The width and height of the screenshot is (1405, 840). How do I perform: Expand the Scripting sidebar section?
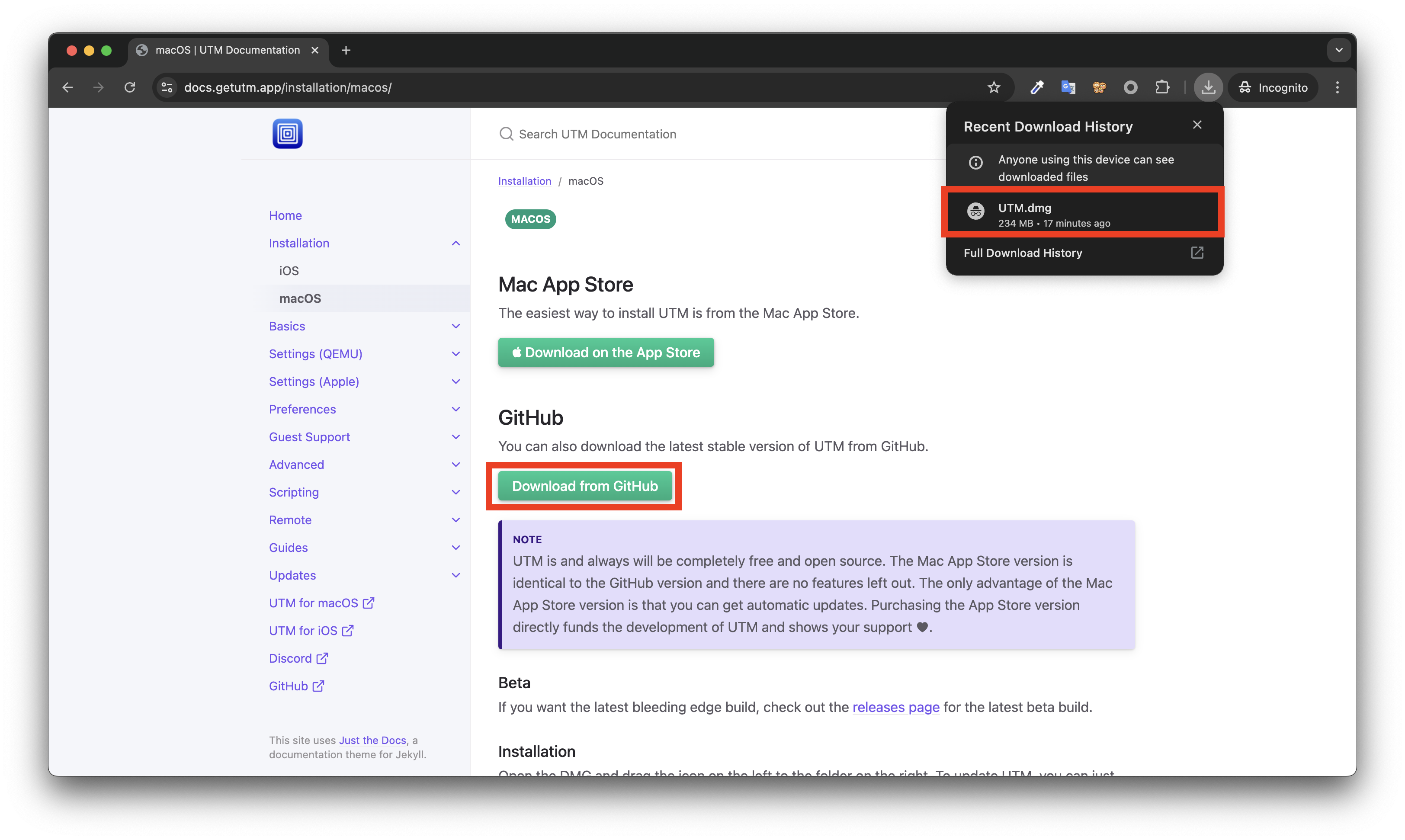[456, 493]
